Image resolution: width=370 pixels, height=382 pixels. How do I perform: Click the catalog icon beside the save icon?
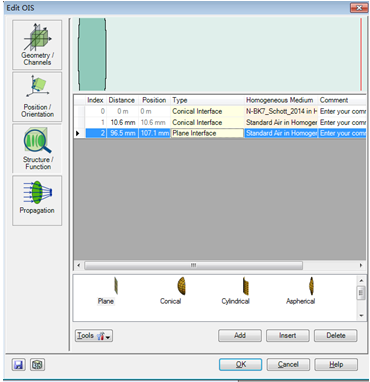coord(37,365)
